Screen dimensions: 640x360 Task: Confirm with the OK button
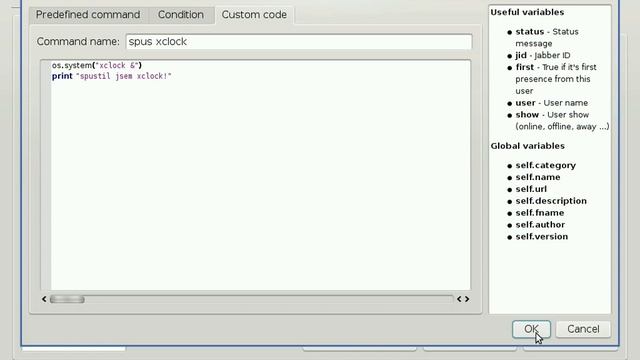[531, 329]
